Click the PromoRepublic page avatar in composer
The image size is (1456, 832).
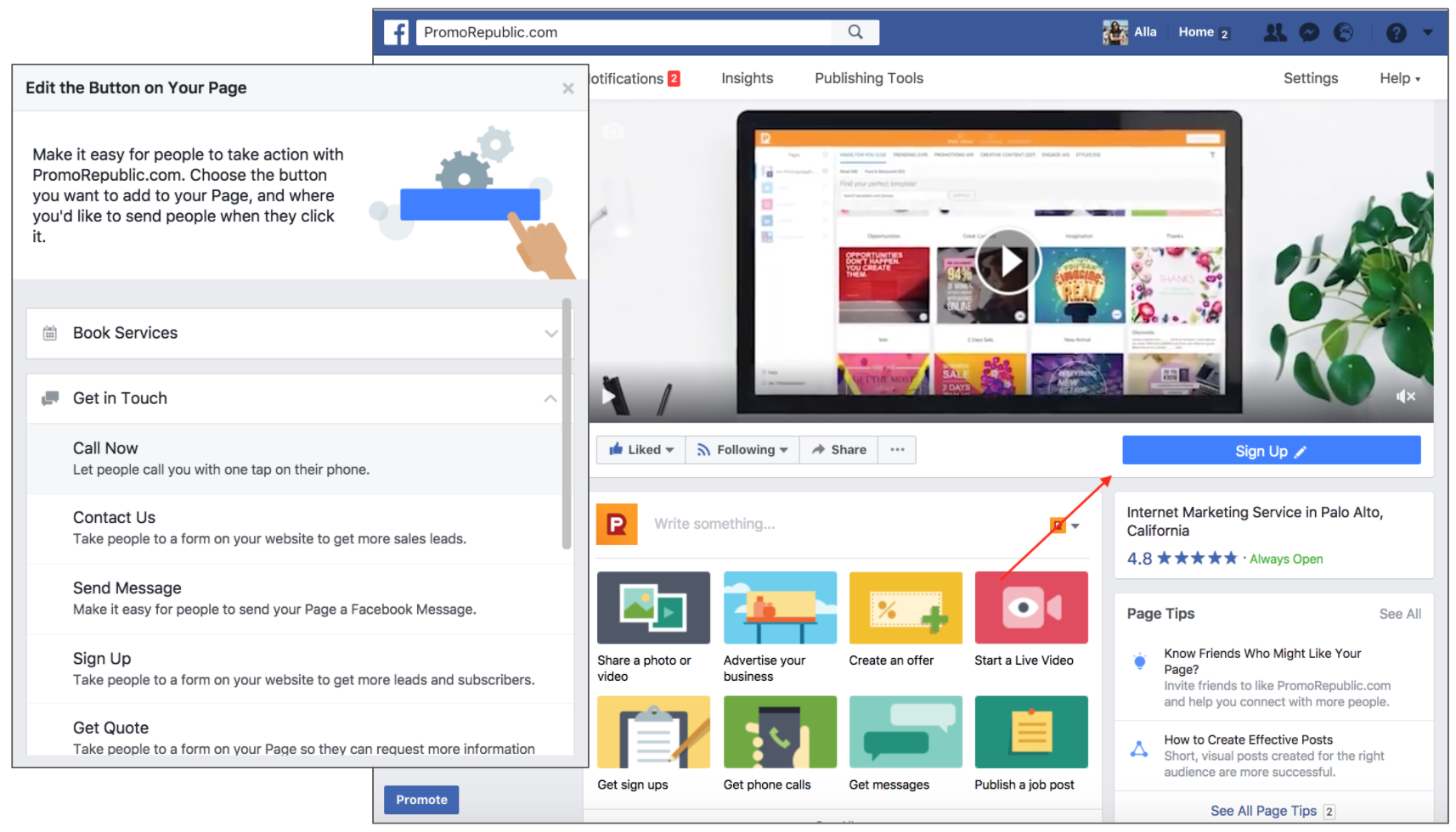[x=617, y=524]
